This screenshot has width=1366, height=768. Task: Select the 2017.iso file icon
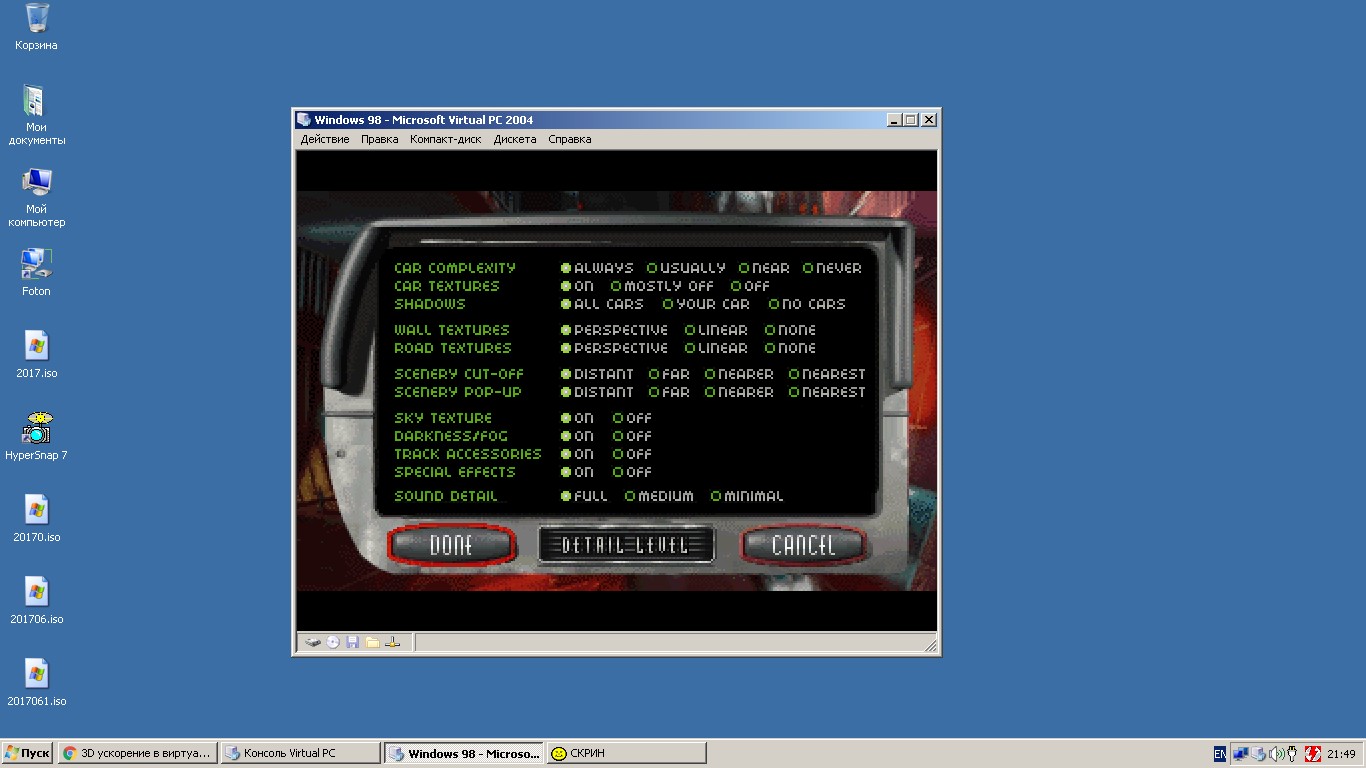click(x=36, y=354)
